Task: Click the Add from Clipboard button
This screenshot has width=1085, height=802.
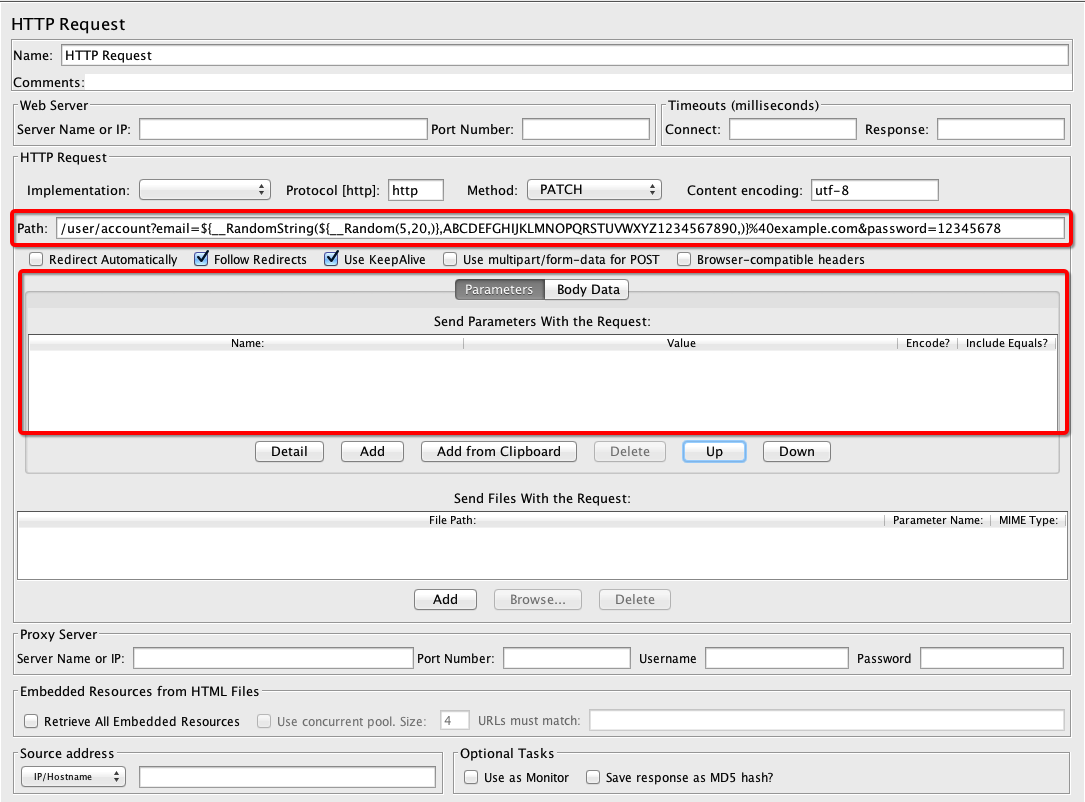Action: click(499, 452)
